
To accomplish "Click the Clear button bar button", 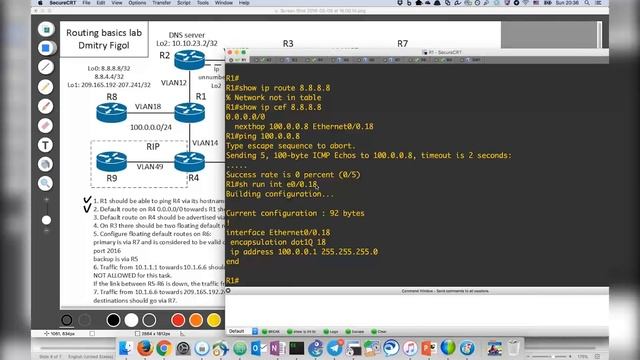I will point(379,332).
